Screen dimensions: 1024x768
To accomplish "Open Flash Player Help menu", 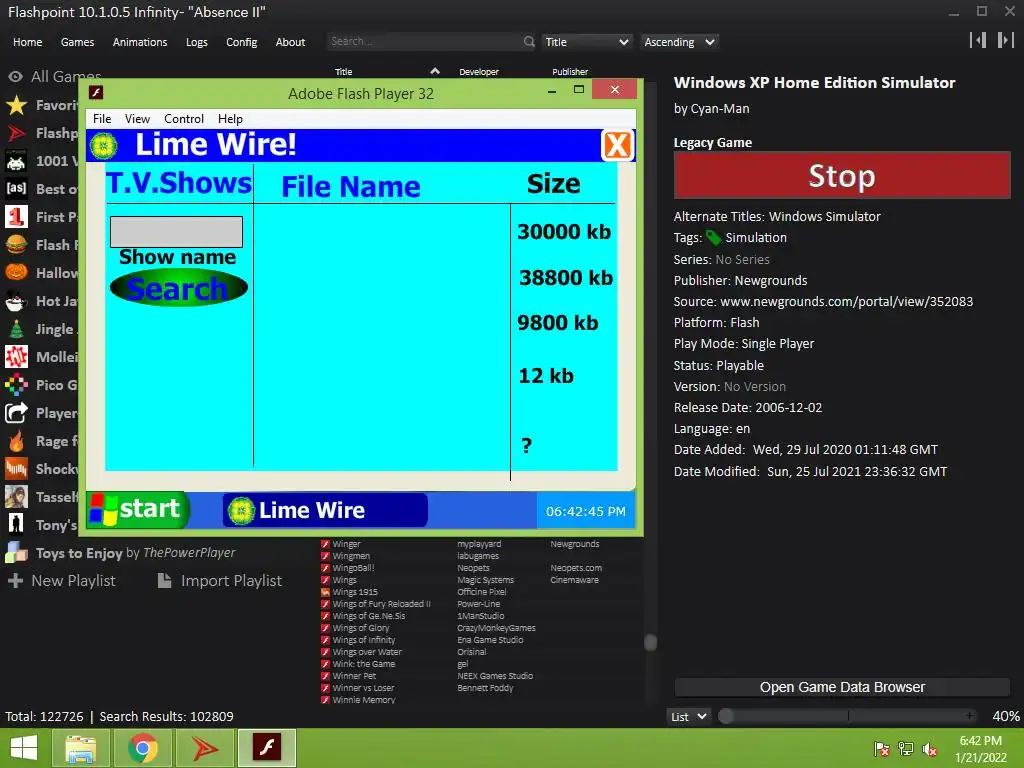I will click(x=230, y=119).
